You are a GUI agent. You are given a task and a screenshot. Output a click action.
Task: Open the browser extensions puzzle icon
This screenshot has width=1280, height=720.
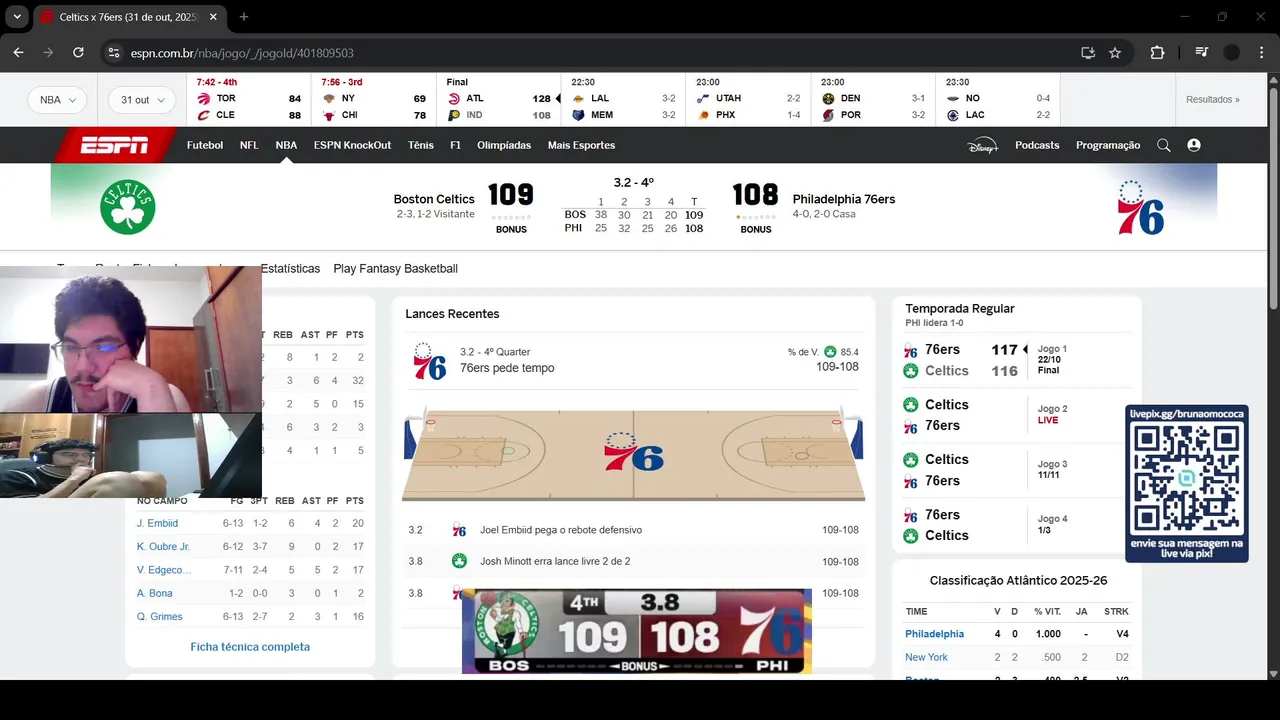point(1157,53)
